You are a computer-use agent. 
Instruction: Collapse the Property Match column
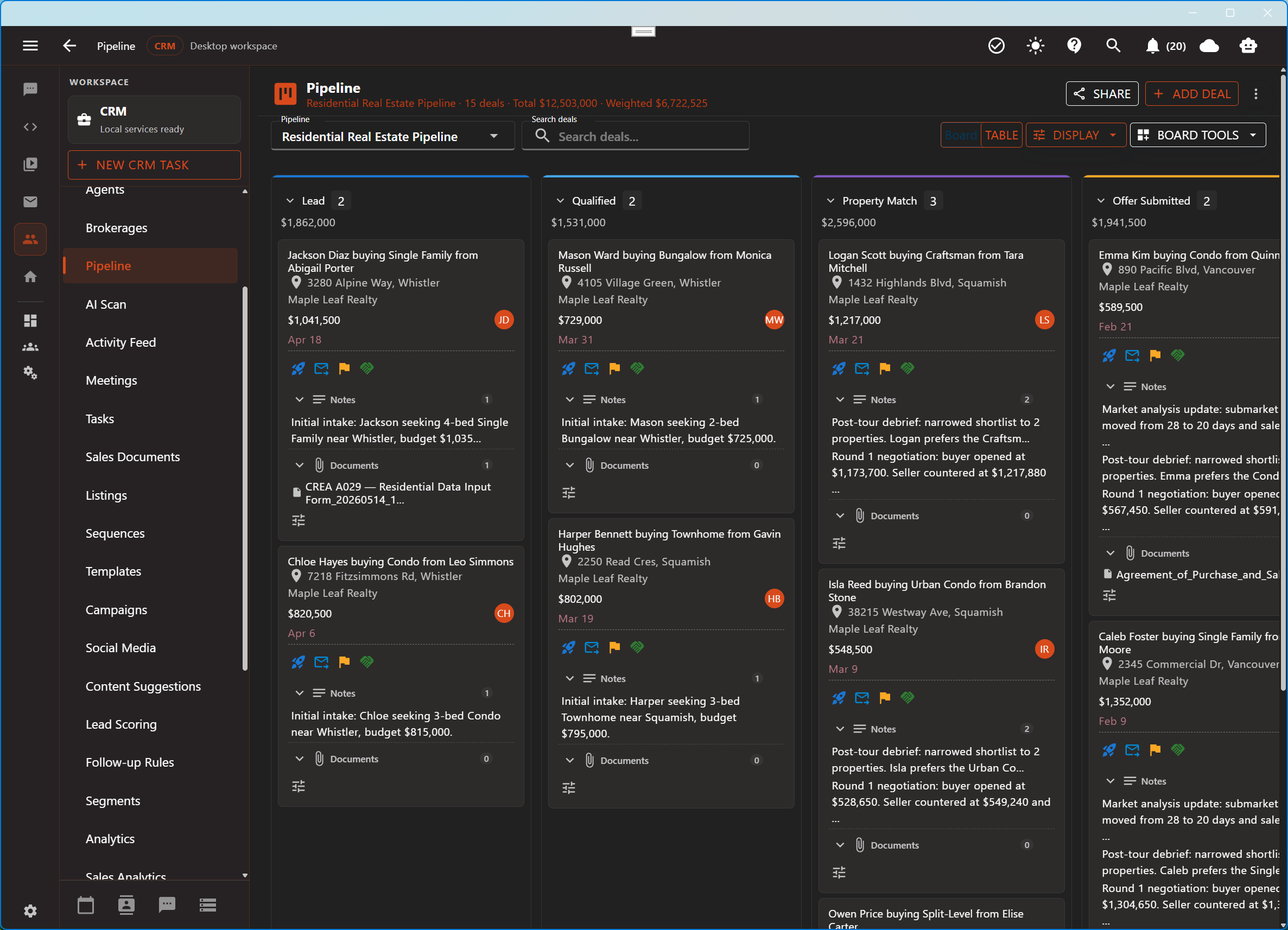[830, 201]
